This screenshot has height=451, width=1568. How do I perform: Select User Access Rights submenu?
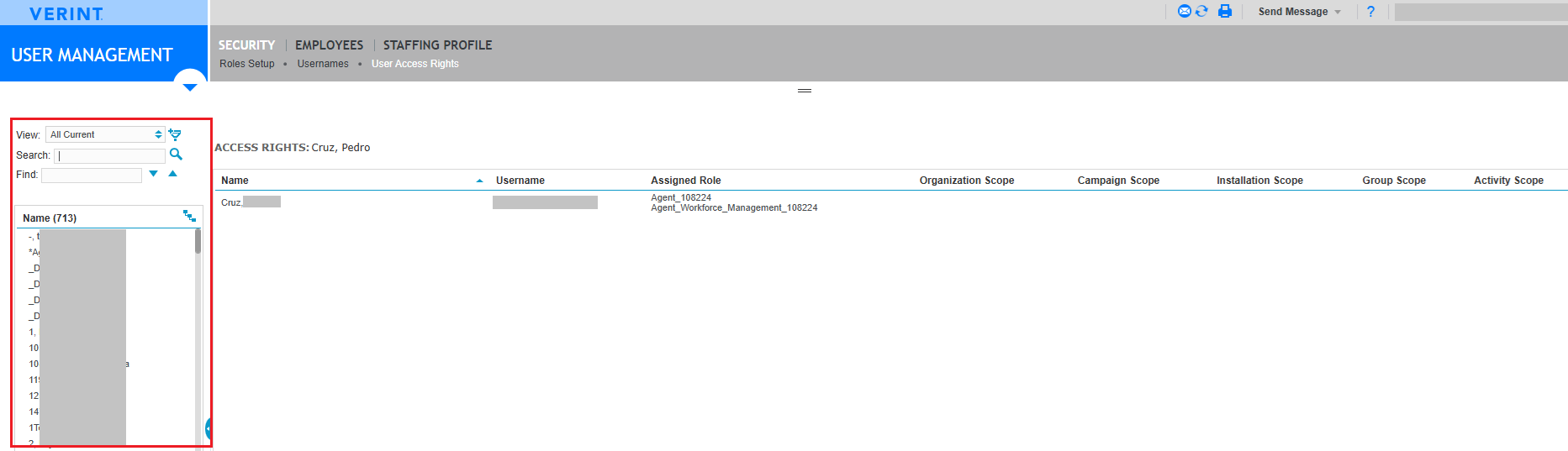(415, 64)
